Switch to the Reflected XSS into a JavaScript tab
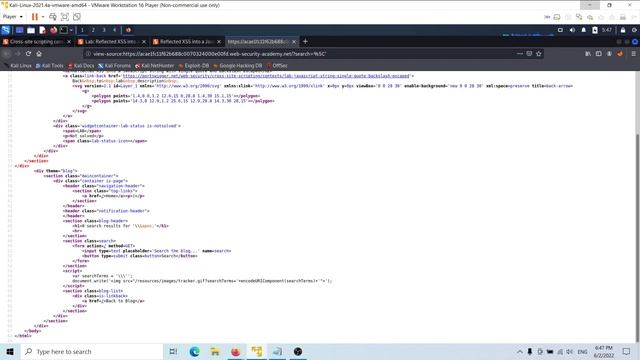 (x=187, y=42)
